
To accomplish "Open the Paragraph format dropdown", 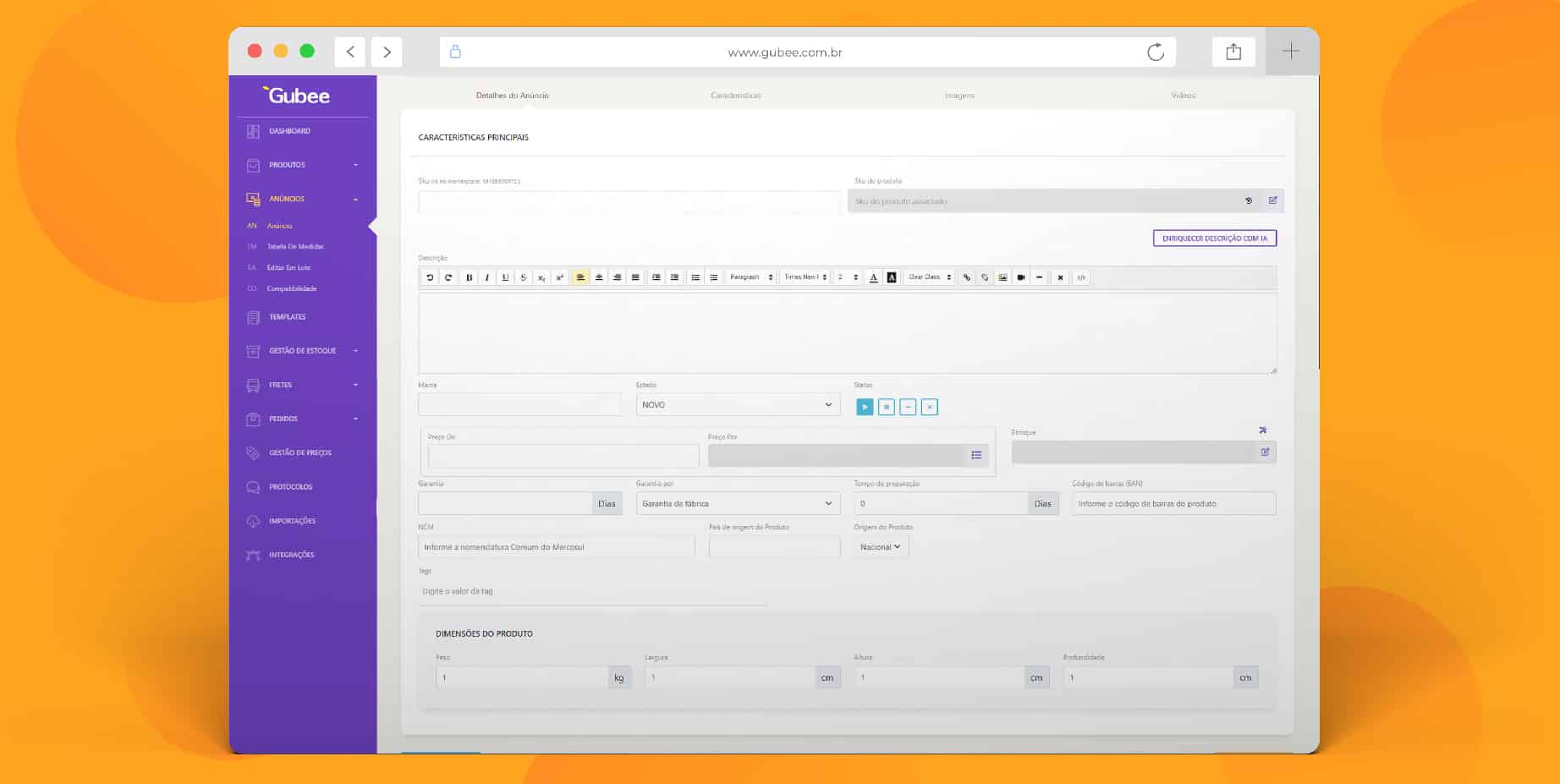I will [x=751, y=277].
